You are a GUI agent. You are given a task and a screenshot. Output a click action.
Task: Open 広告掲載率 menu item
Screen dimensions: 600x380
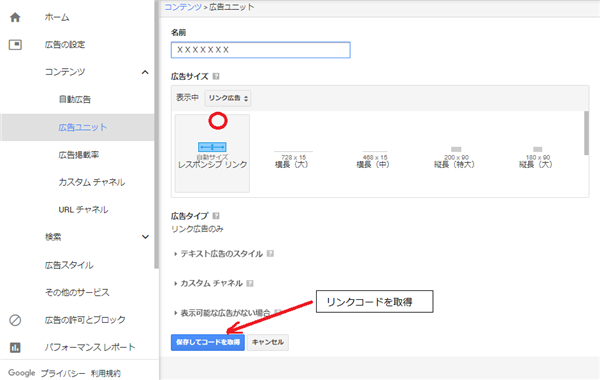pos(79,155)
